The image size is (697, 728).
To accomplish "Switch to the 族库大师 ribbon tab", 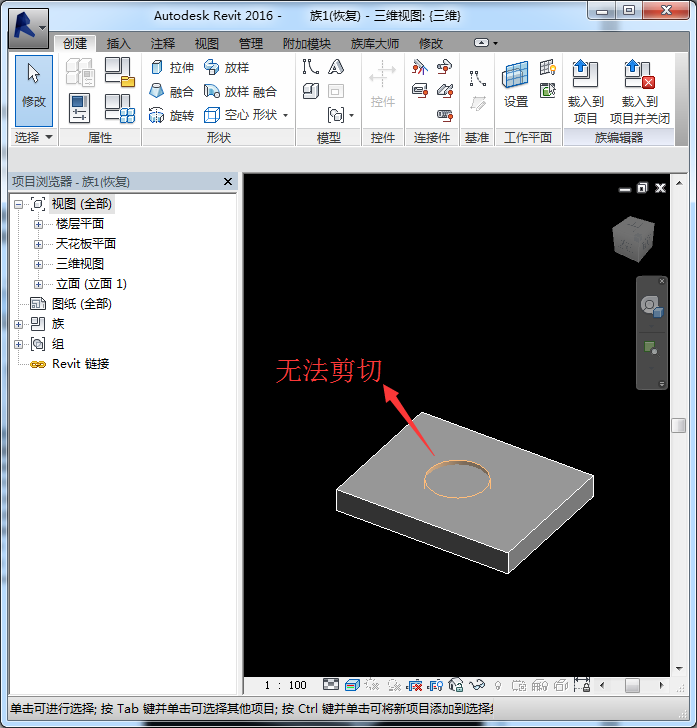I will click(x=375, y=44).
